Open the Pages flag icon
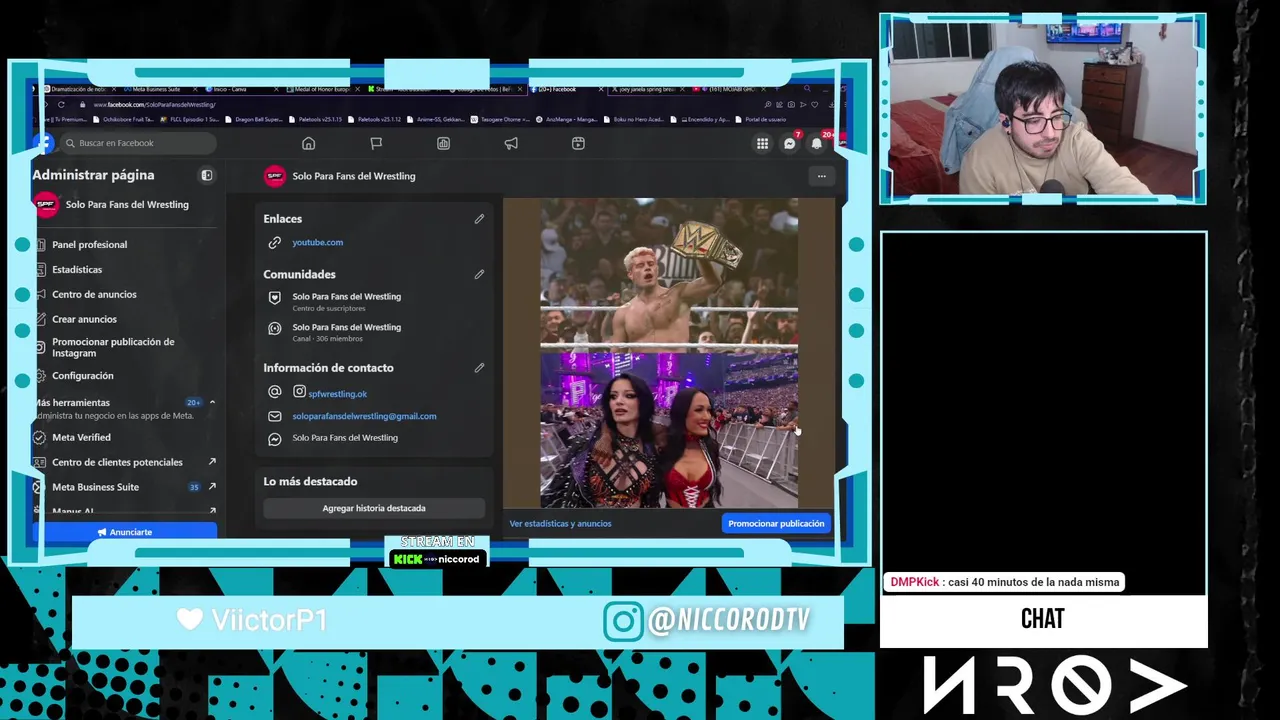 pos(376,143)
